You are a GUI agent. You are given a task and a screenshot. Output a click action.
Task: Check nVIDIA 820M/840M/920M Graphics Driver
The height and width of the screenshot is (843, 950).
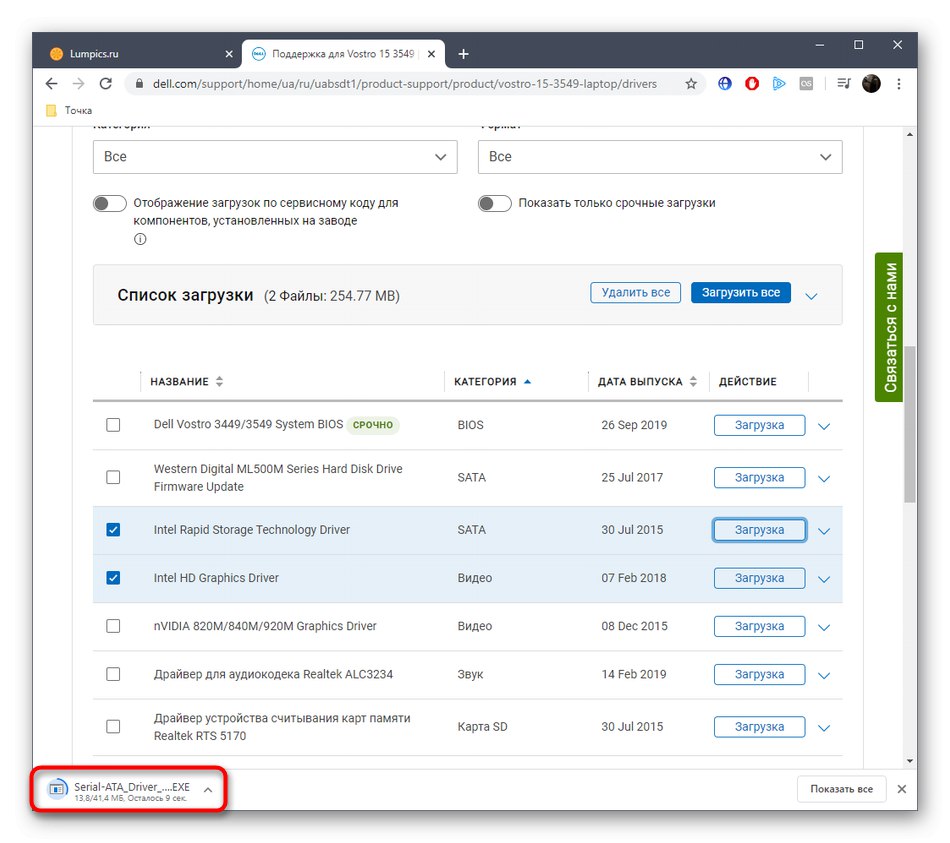113,626
